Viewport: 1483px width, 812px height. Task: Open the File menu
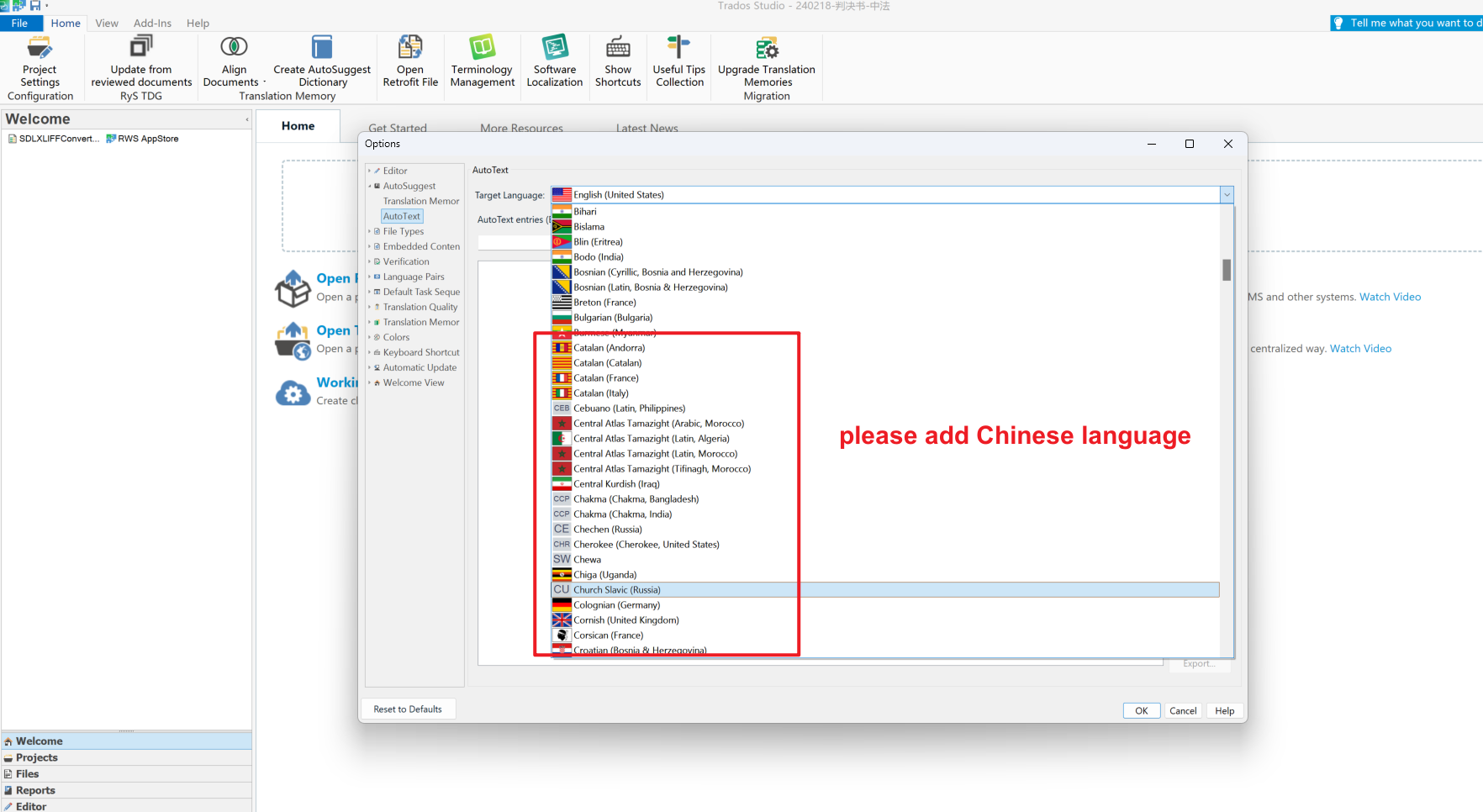pos(19,24)
